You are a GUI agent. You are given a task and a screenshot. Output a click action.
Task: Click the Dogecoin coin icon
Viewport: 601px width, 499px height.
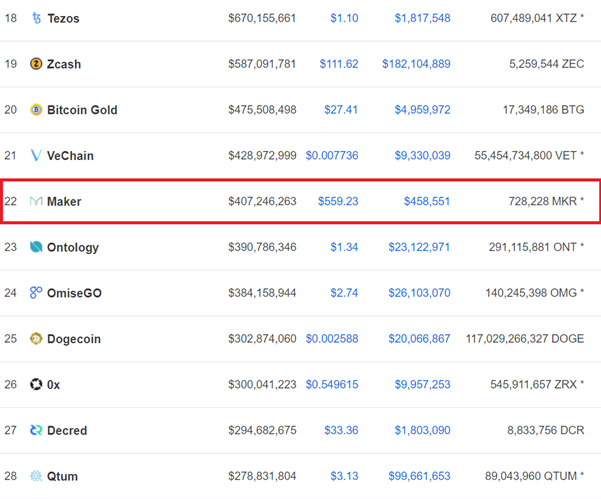(36, 338)
